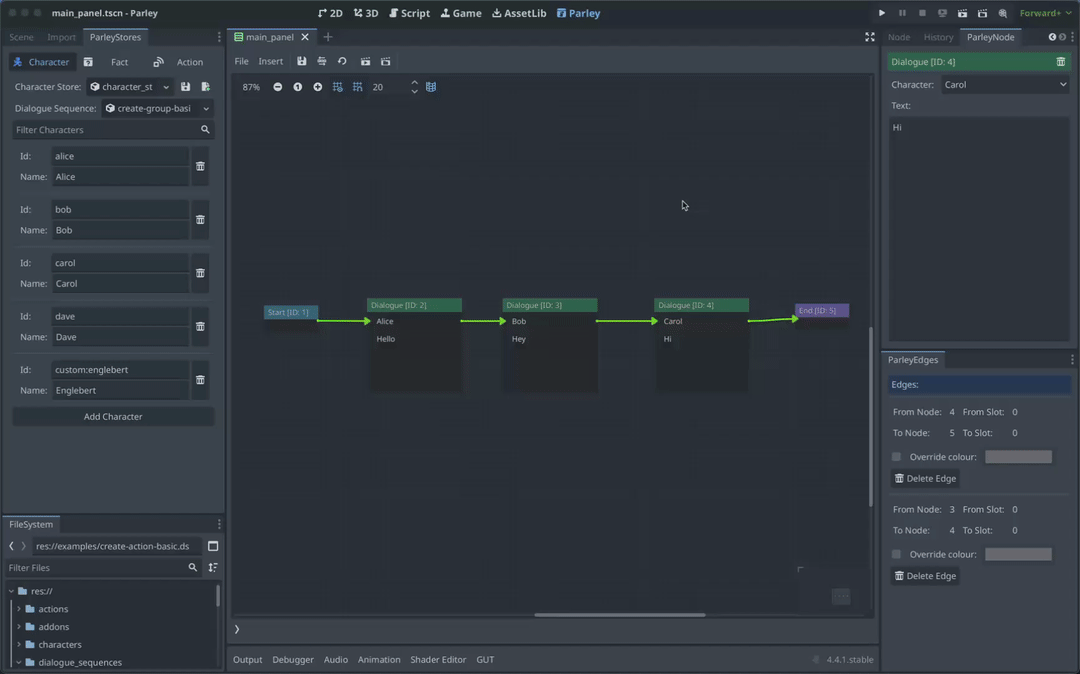The width and height of the screenshot is (1080, 674).
Task: Save the dialogue sequence with the save icon
Action: pos(302,61)
